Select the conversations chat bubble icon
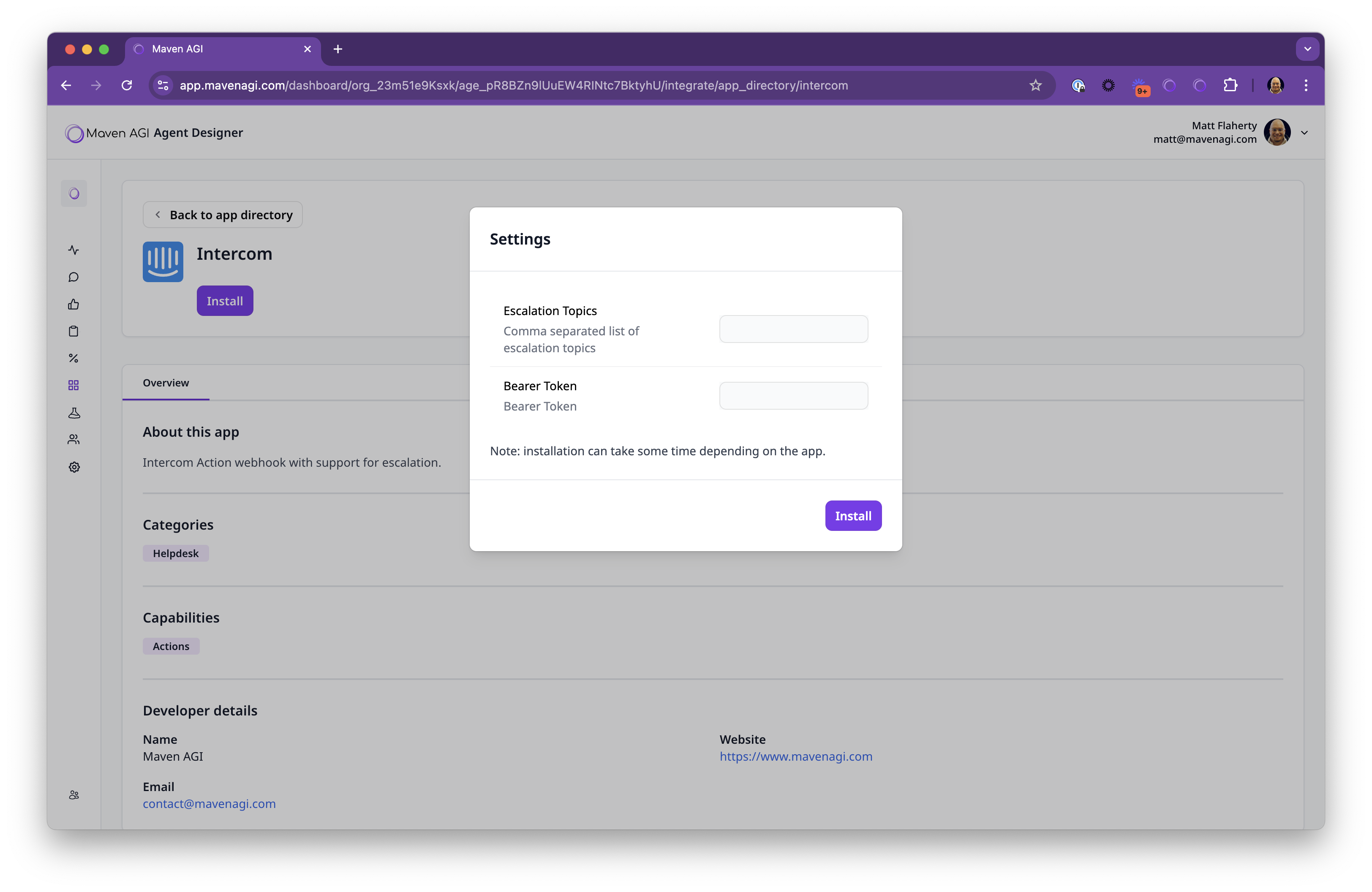The width and height of the screenshot is (1372, 892). click(74, 277)
